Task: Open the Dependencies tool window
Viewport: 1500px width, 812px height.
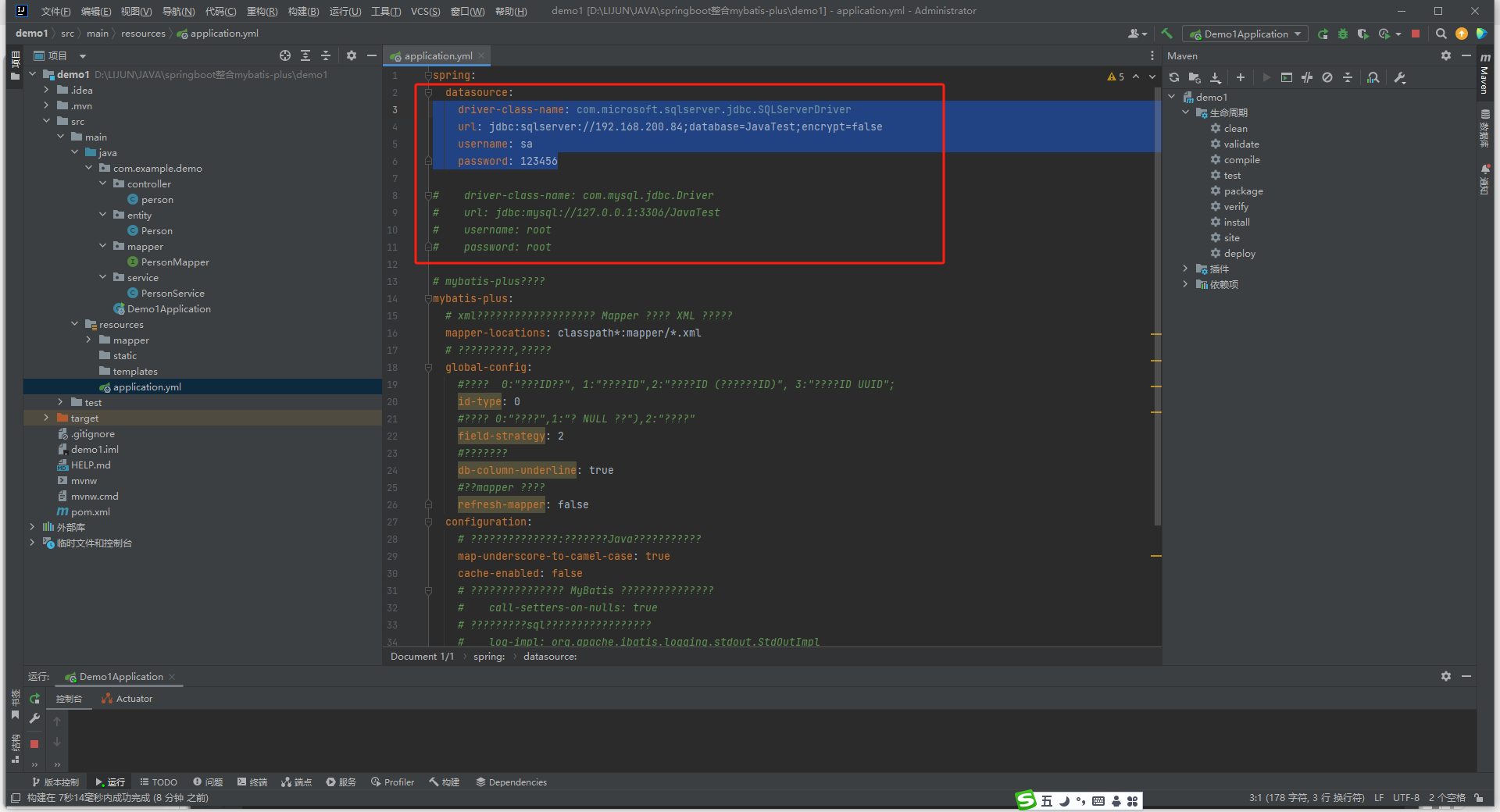Action: coord(511,782)
